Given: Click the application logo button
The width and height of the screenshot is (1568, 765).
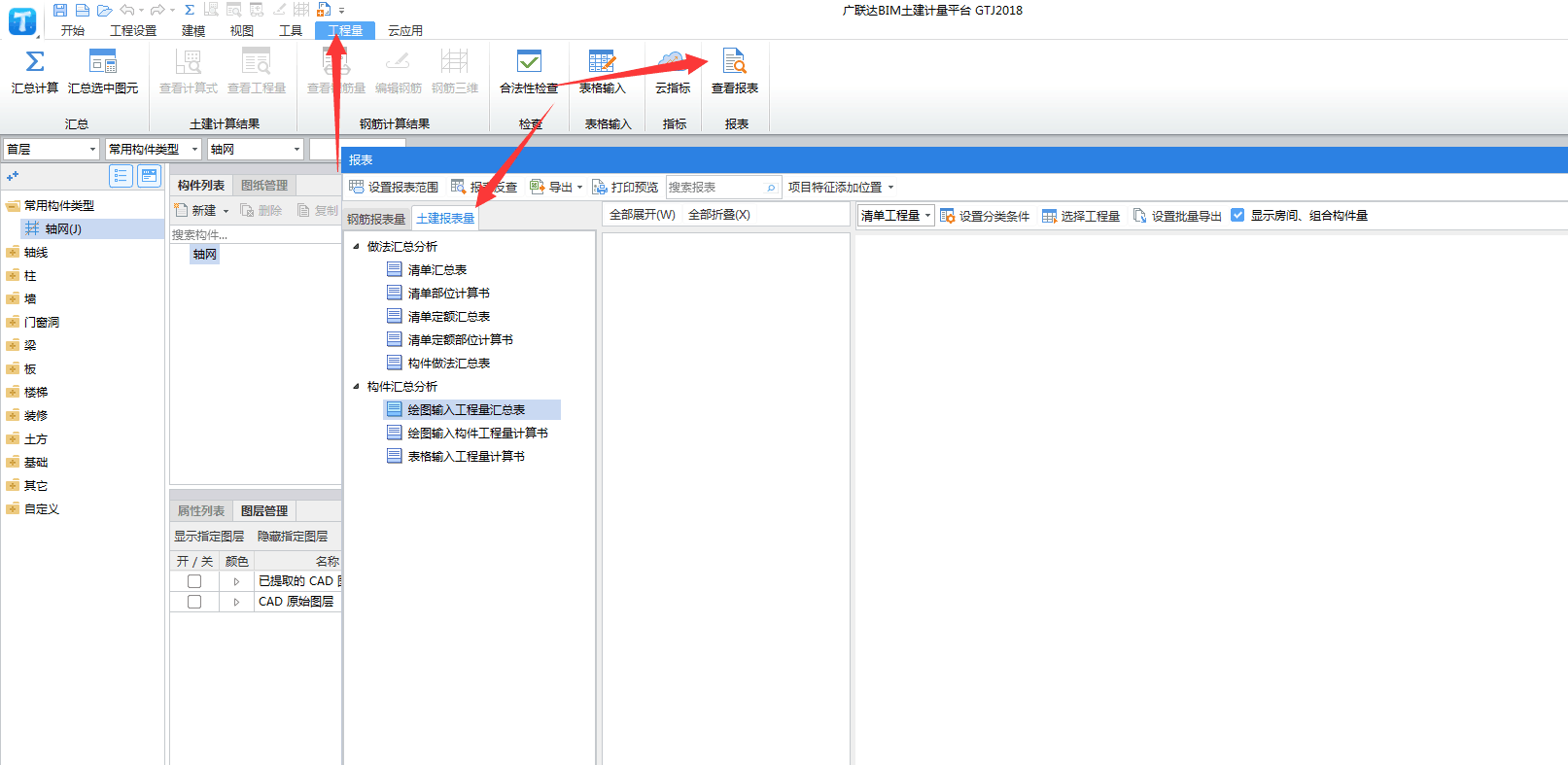Looking at the screenshot, I should 20,20.
